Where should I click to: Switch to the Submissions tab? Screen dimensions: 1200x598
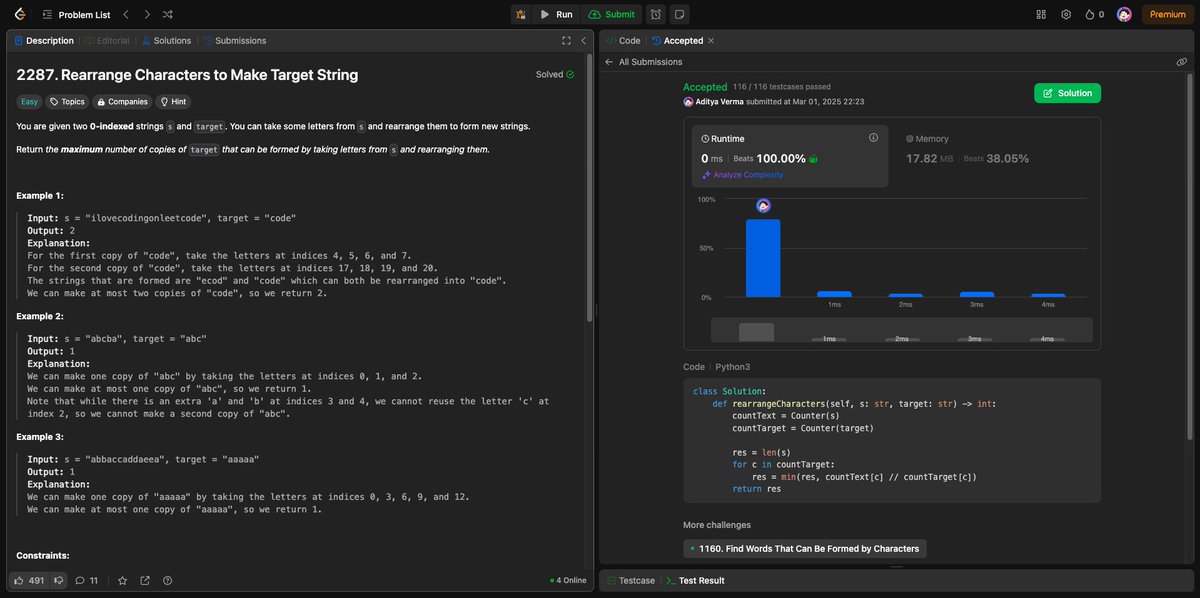234,41
